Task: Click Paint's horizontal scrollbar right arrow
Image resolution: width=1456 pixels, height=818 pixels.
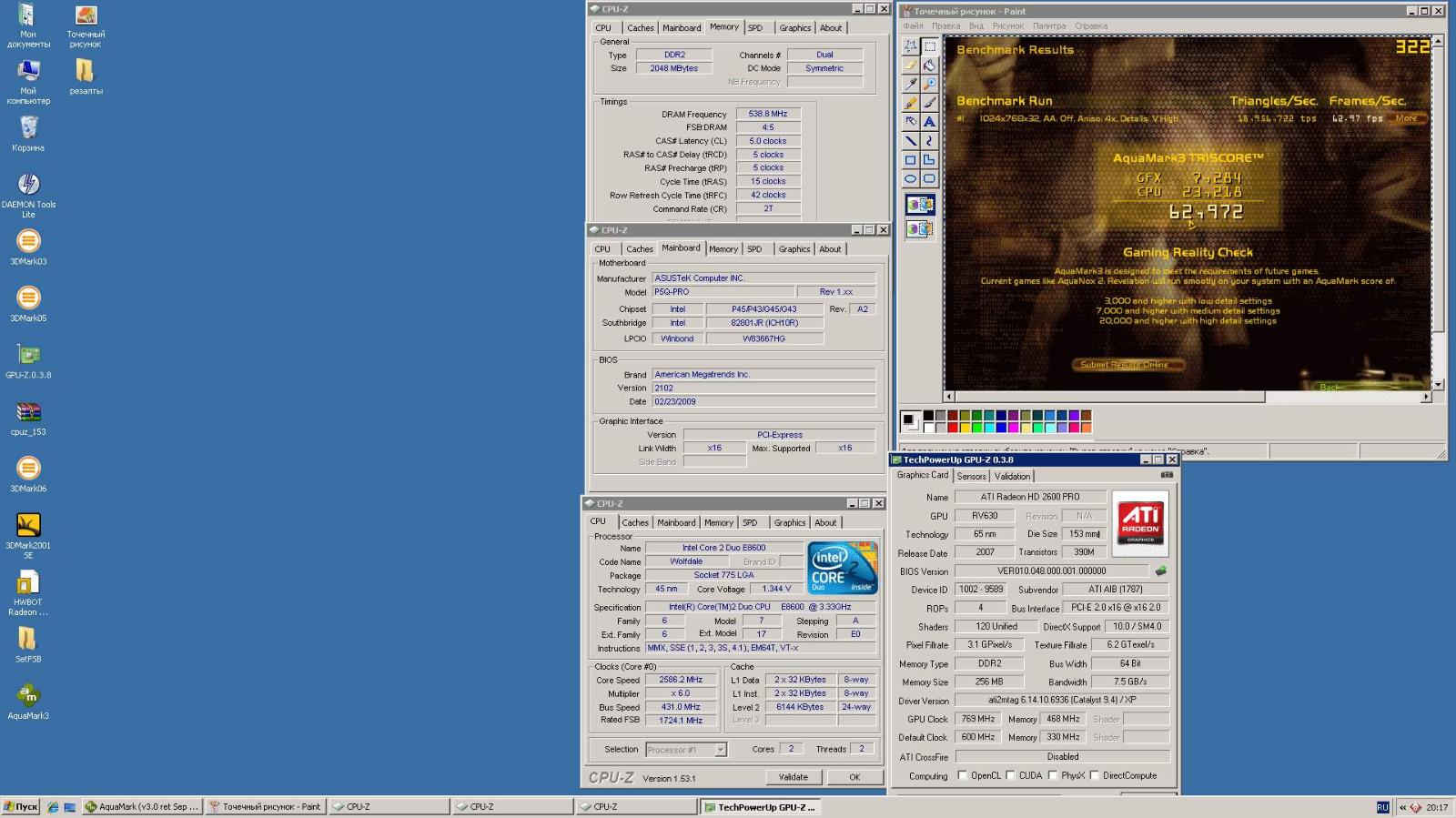Action: pos(1426,397)
